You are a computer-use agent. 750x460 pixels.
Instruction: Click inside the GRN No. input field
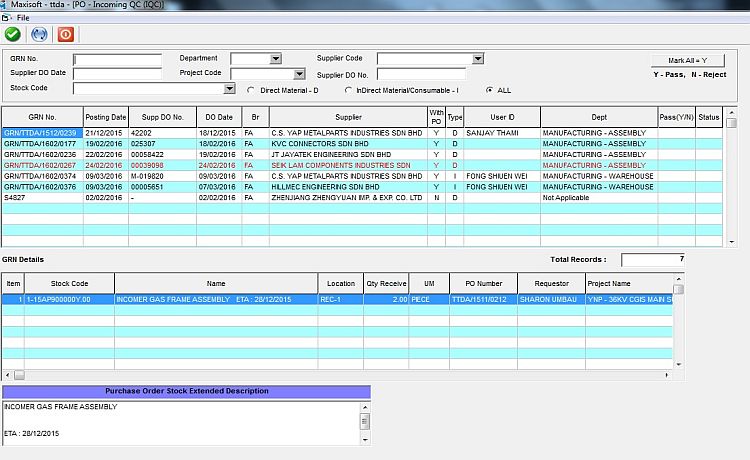(117, 59)
